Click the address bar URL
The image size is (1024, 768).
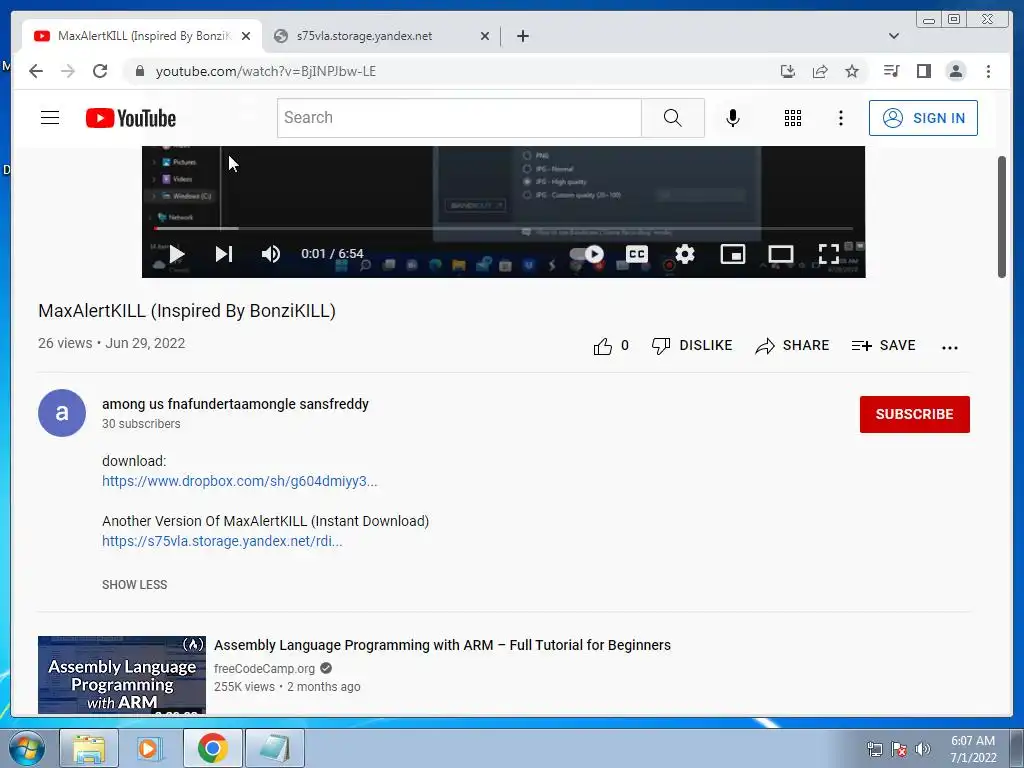266,71
